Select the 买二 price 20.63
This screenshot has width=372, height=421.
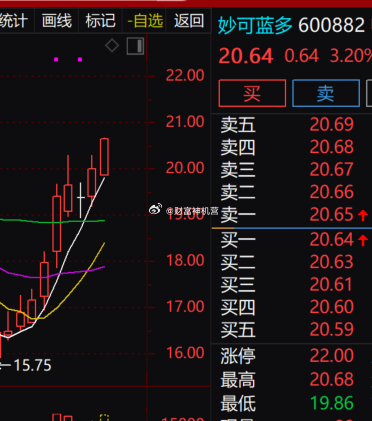click(x=331, y=262)
